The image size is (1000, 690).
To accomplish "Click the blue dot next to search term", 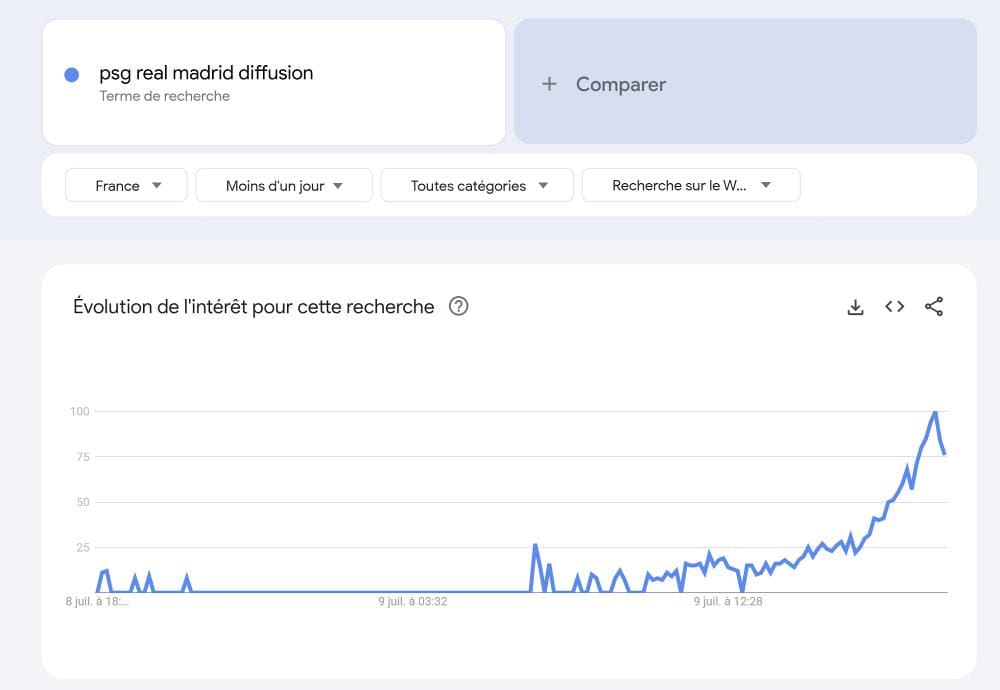I will [x=71, y=75].
